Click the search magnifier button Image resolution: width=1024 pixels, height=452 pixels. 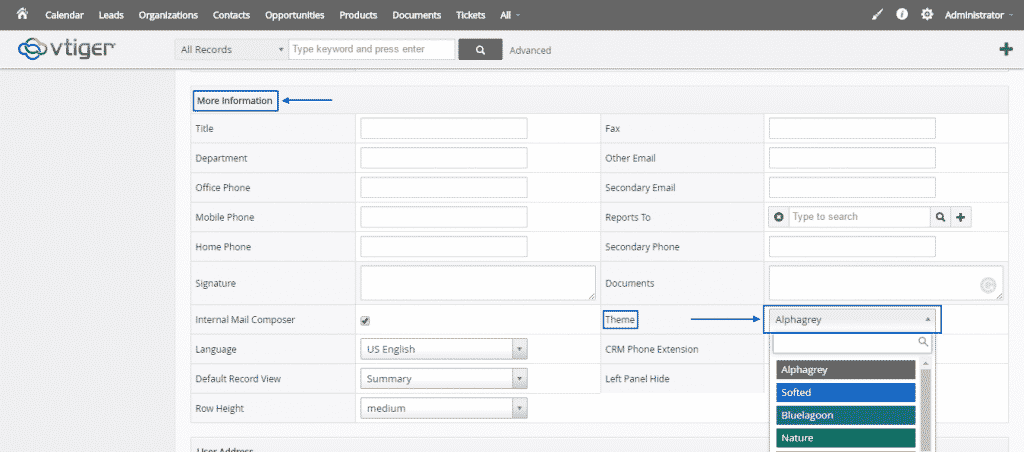[x=480, y=50]
